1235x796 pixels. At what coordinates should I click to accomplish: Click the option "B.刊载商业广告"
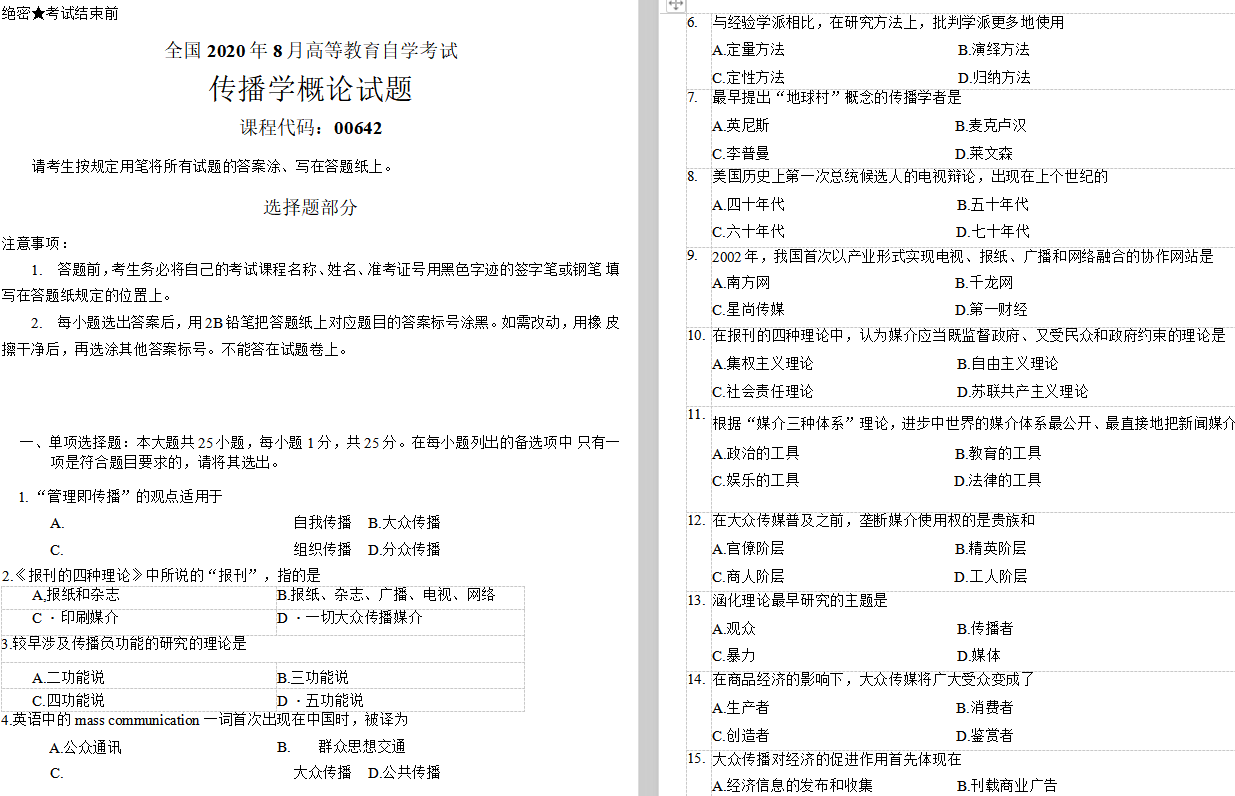pos(1007,786)
